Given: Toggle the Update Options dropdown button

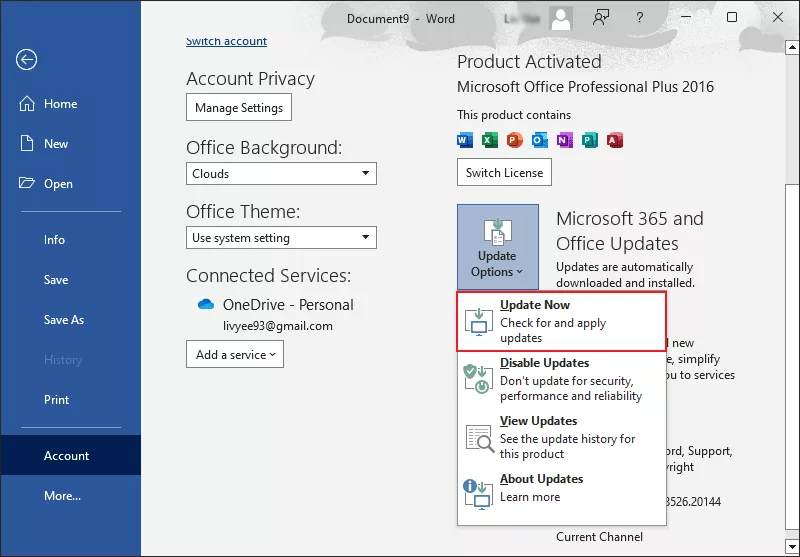Looking at the screenshot, I should tap(497, 247).
